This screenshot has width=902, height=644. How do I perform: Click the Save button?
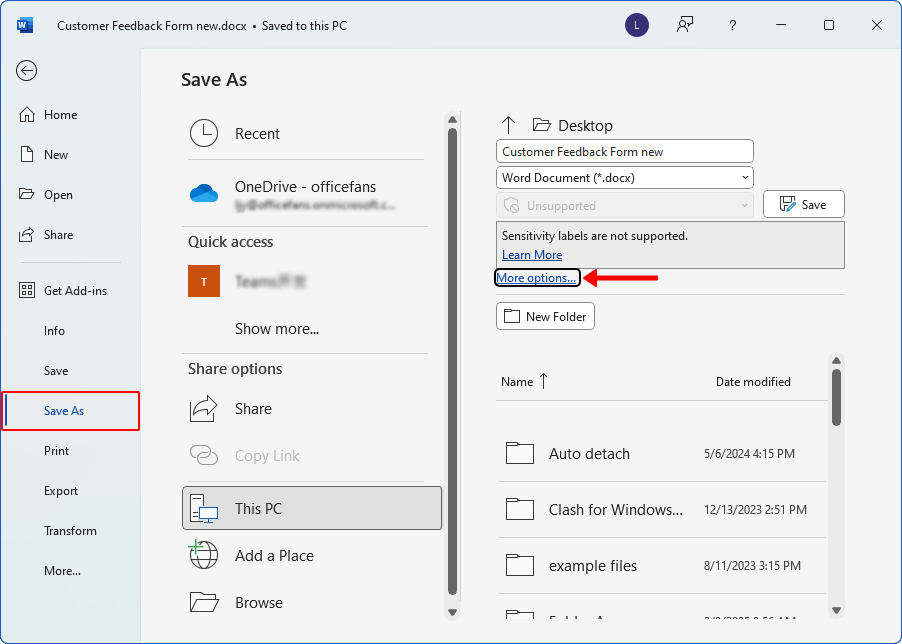(803, 204)
